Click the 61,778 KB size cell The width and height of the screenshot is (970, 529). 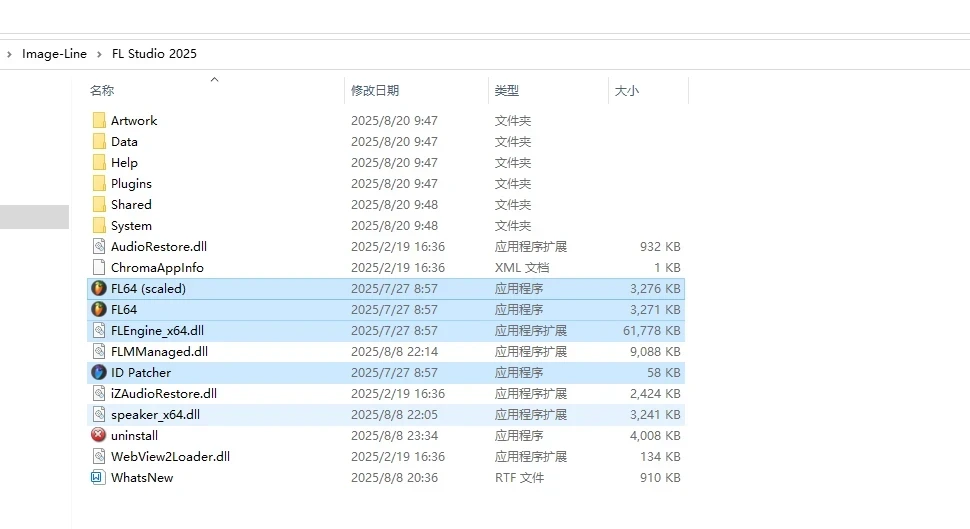(x=651, y=331)
